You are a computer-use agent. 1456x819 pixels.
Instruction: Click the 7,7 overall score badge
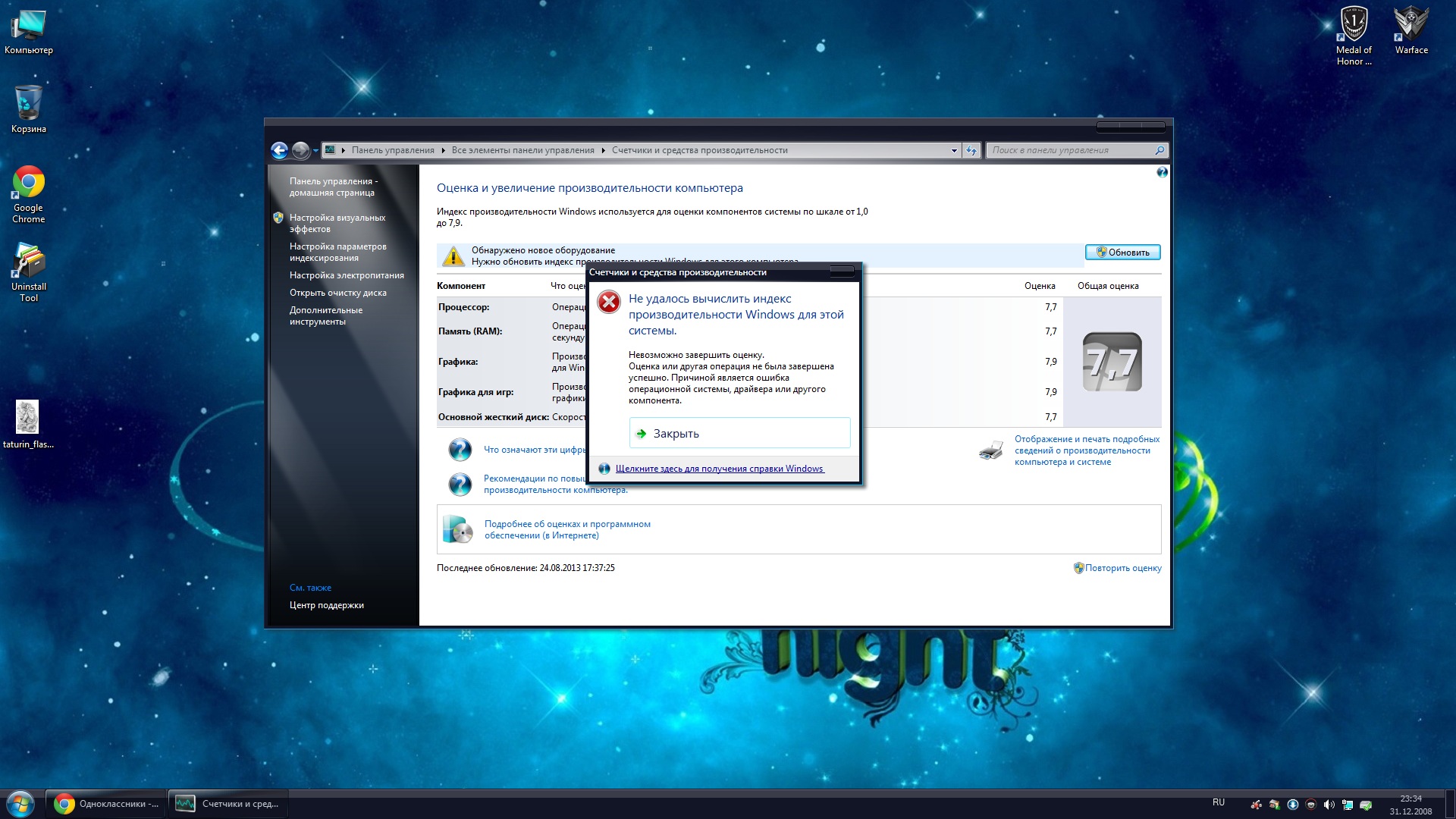click(x=1112, y=362)
